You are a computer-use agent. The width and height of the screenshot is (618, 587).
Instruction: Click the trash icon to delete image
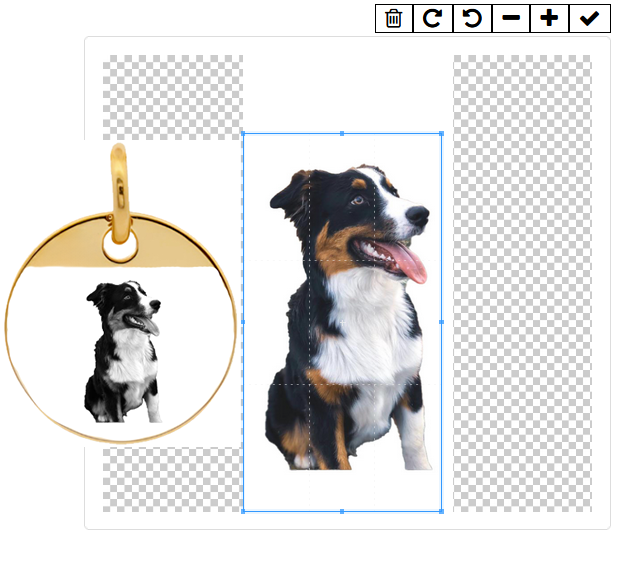tap(394, 19)
